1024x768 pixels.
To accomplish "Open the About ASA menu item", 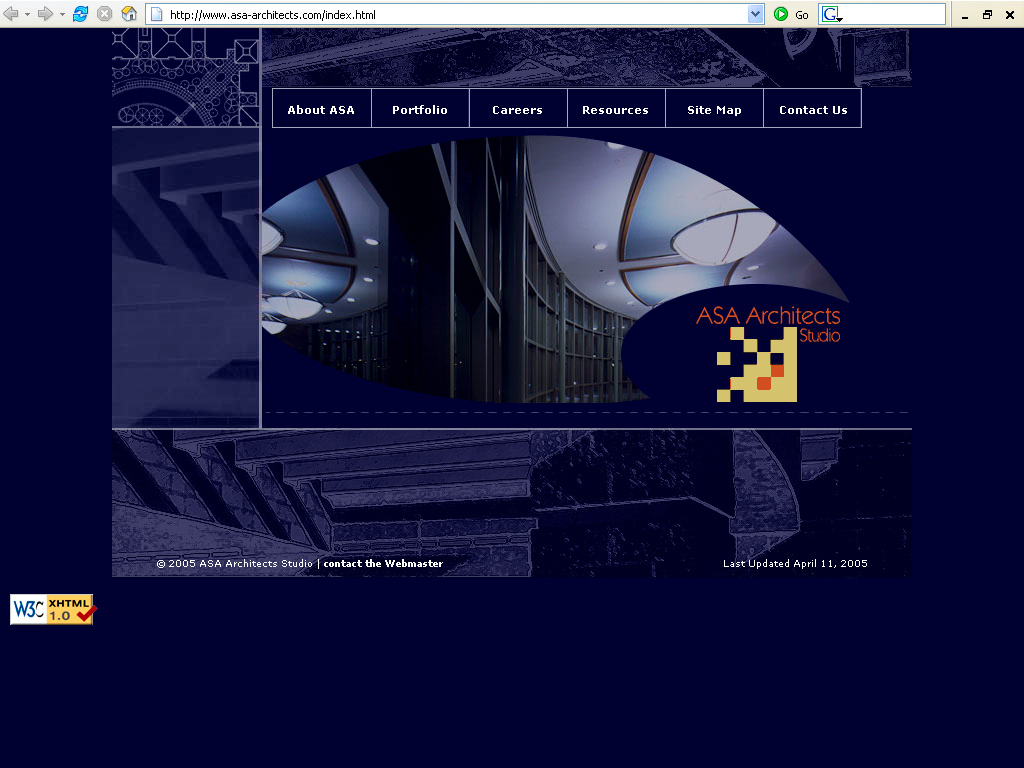I will point(321,110).
